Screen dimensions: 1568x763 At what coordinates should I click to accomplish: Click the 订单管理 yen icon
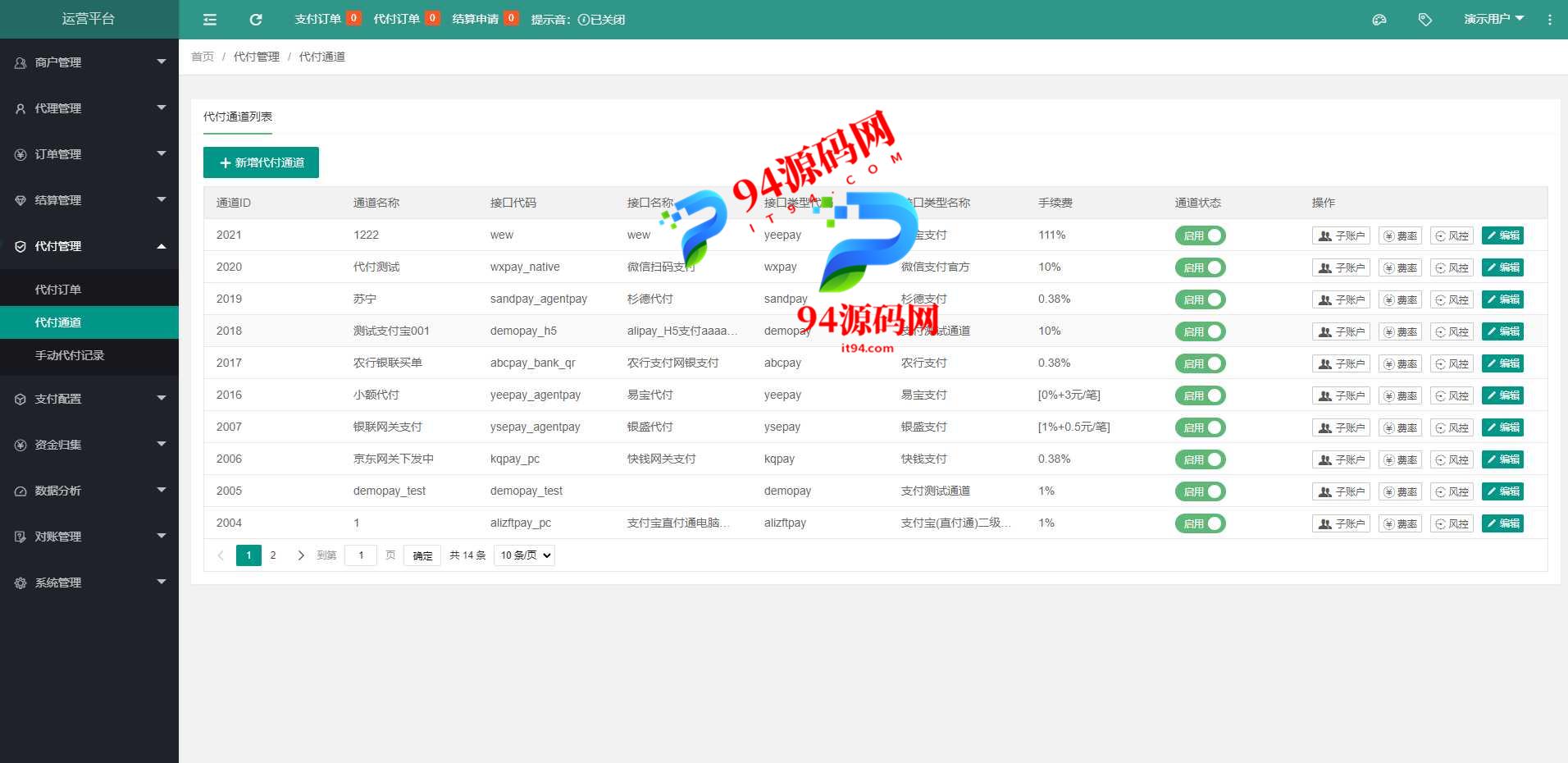(21, 154)
